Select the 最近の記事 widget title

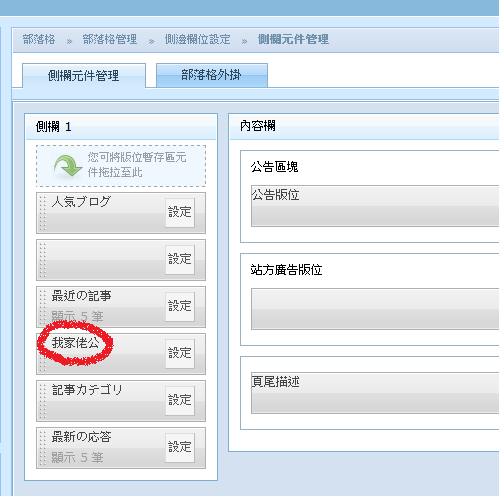pos(81,296)
